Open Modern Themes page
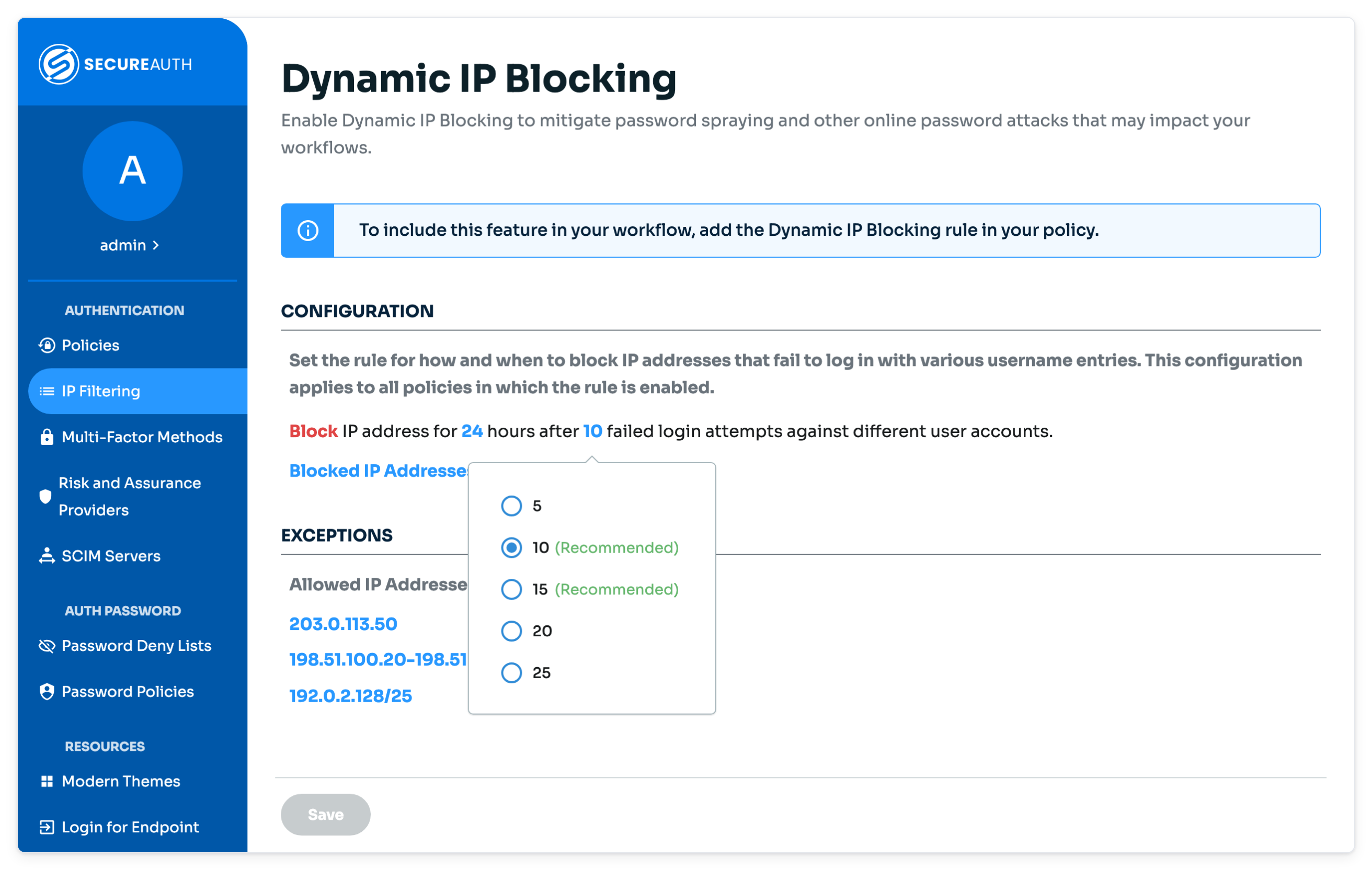Image resolution: width=1372 pixels, height=870 pixels. [138, 782]
